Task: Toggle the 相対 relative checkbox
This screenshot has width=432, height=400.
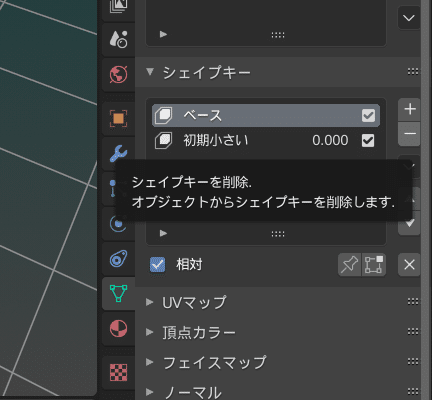Action: (x=157, y=265)
